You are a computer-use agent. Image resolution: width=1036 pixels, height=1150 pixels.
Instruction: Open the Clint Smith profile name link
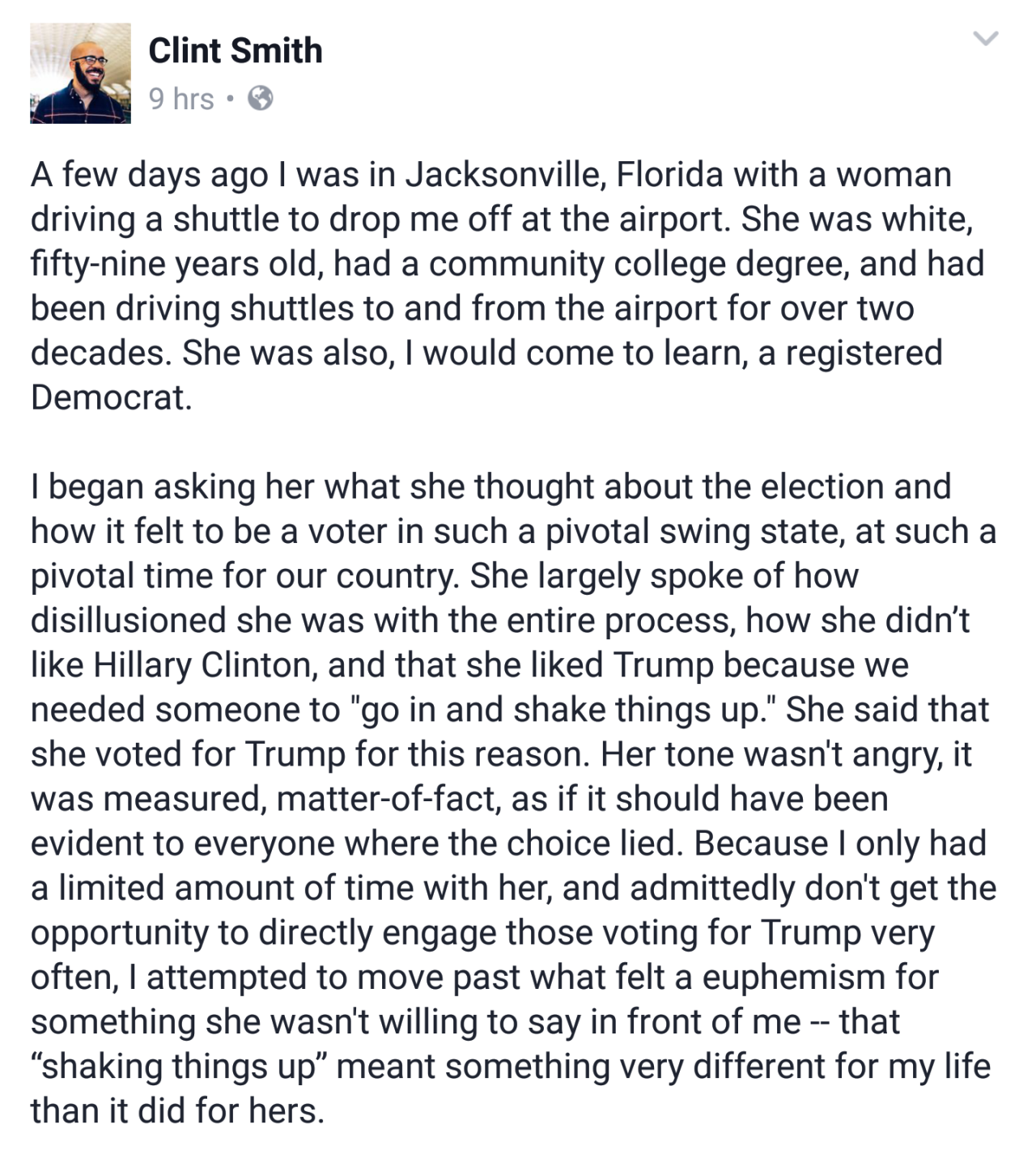[236, 50]
